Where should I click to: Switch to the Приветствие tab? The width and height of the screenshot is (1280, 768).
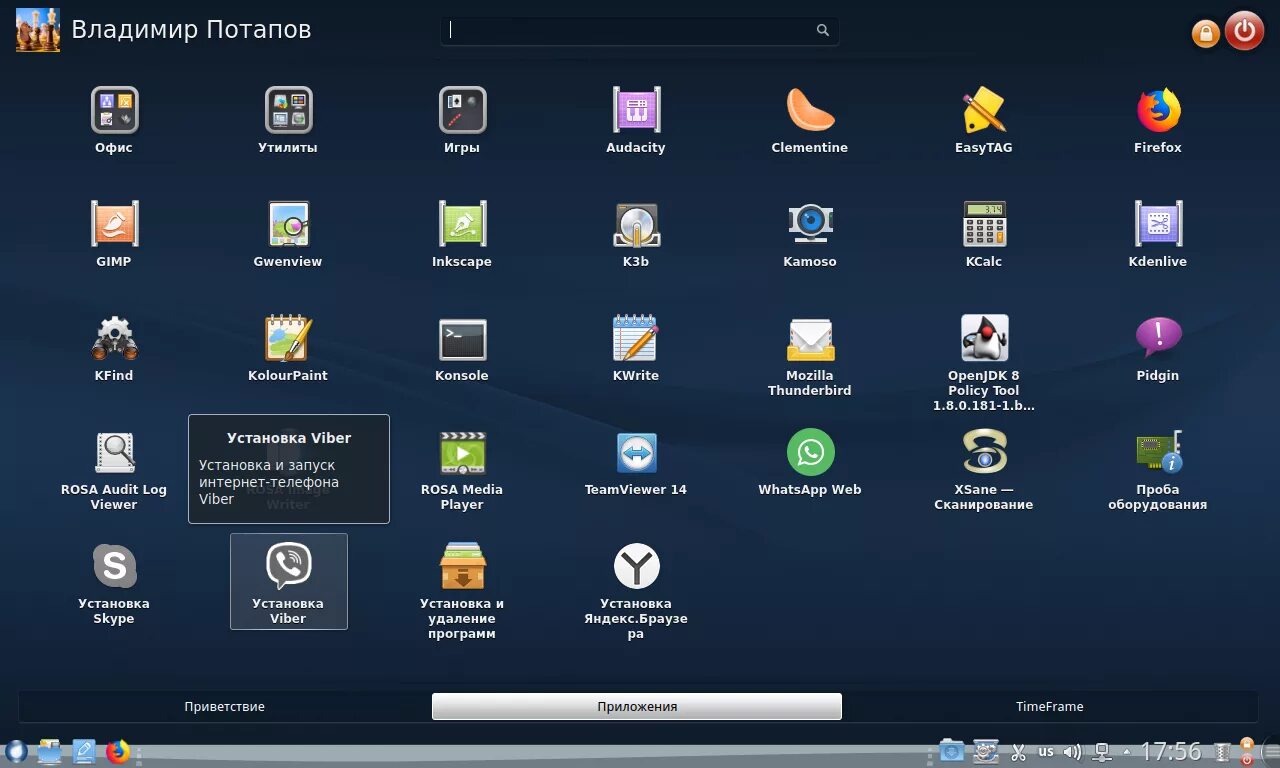click(225, 706)
